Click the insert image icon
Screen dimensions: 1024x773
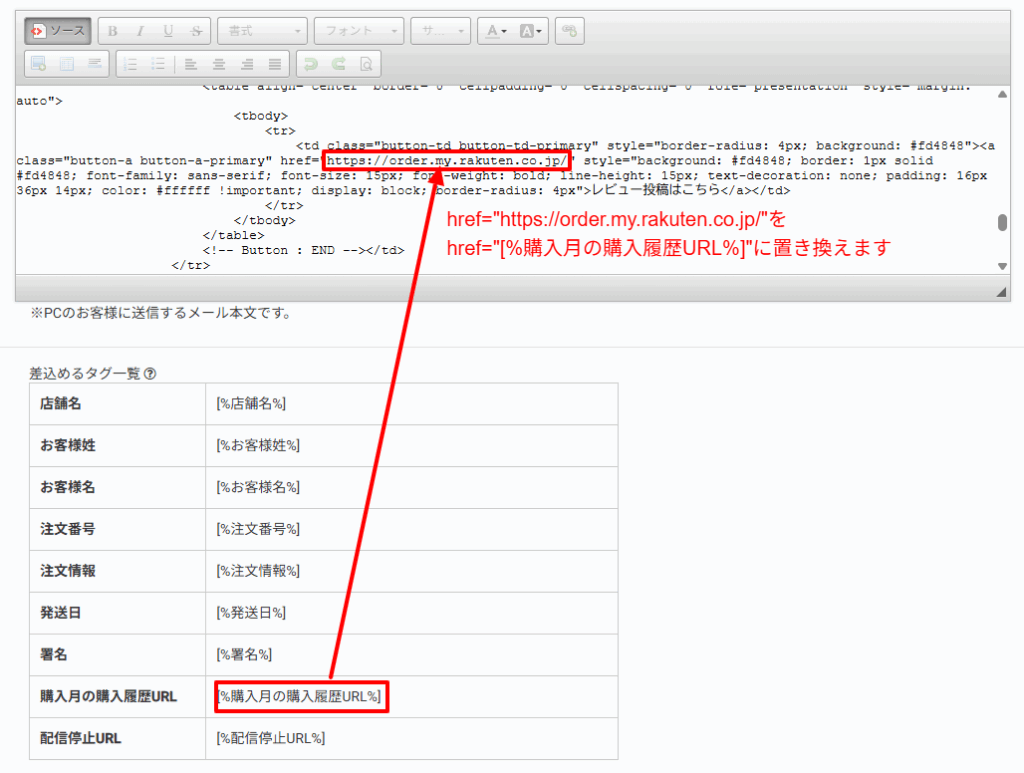click(39, 64)
